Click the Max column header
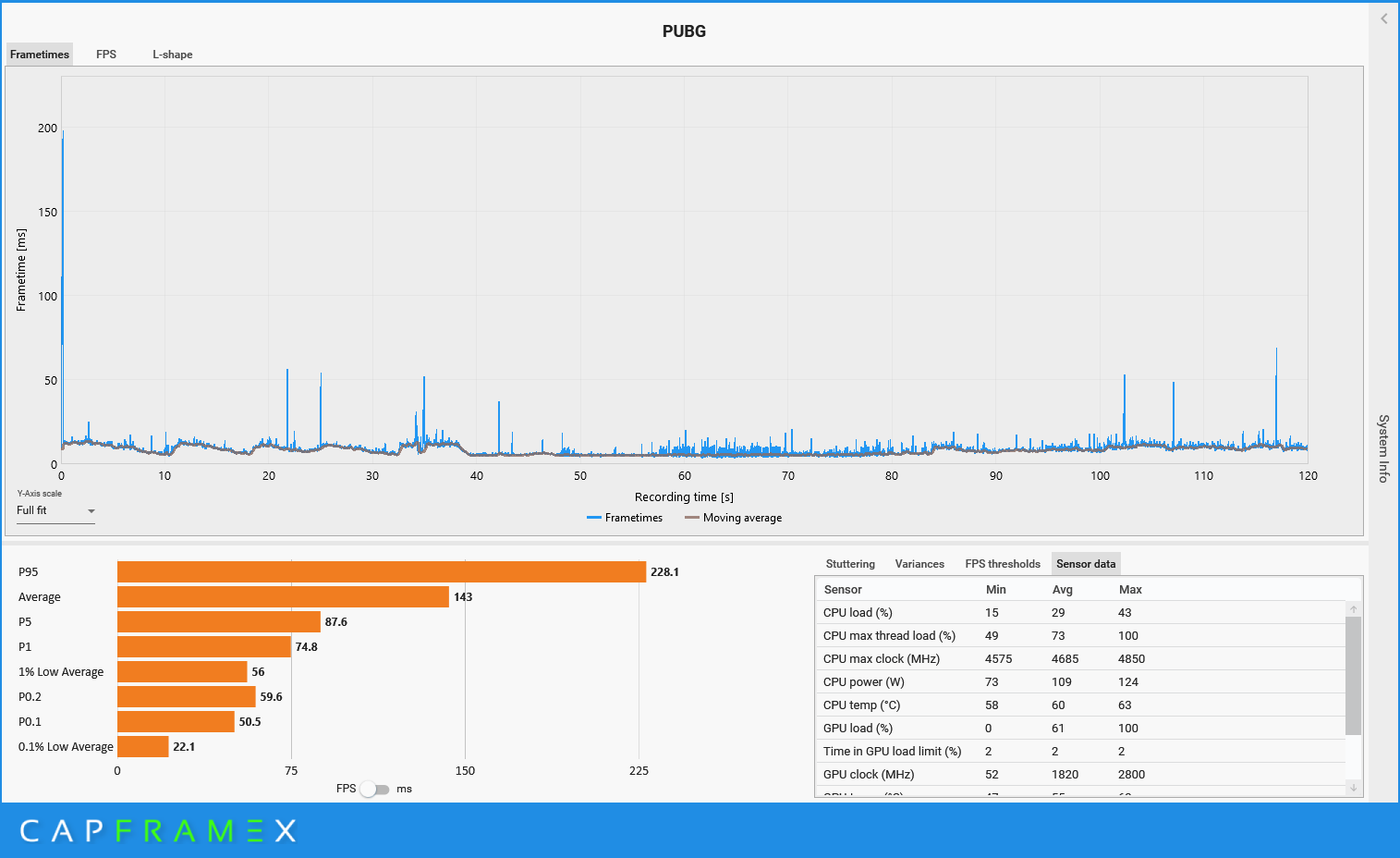 click(1130, 590)
